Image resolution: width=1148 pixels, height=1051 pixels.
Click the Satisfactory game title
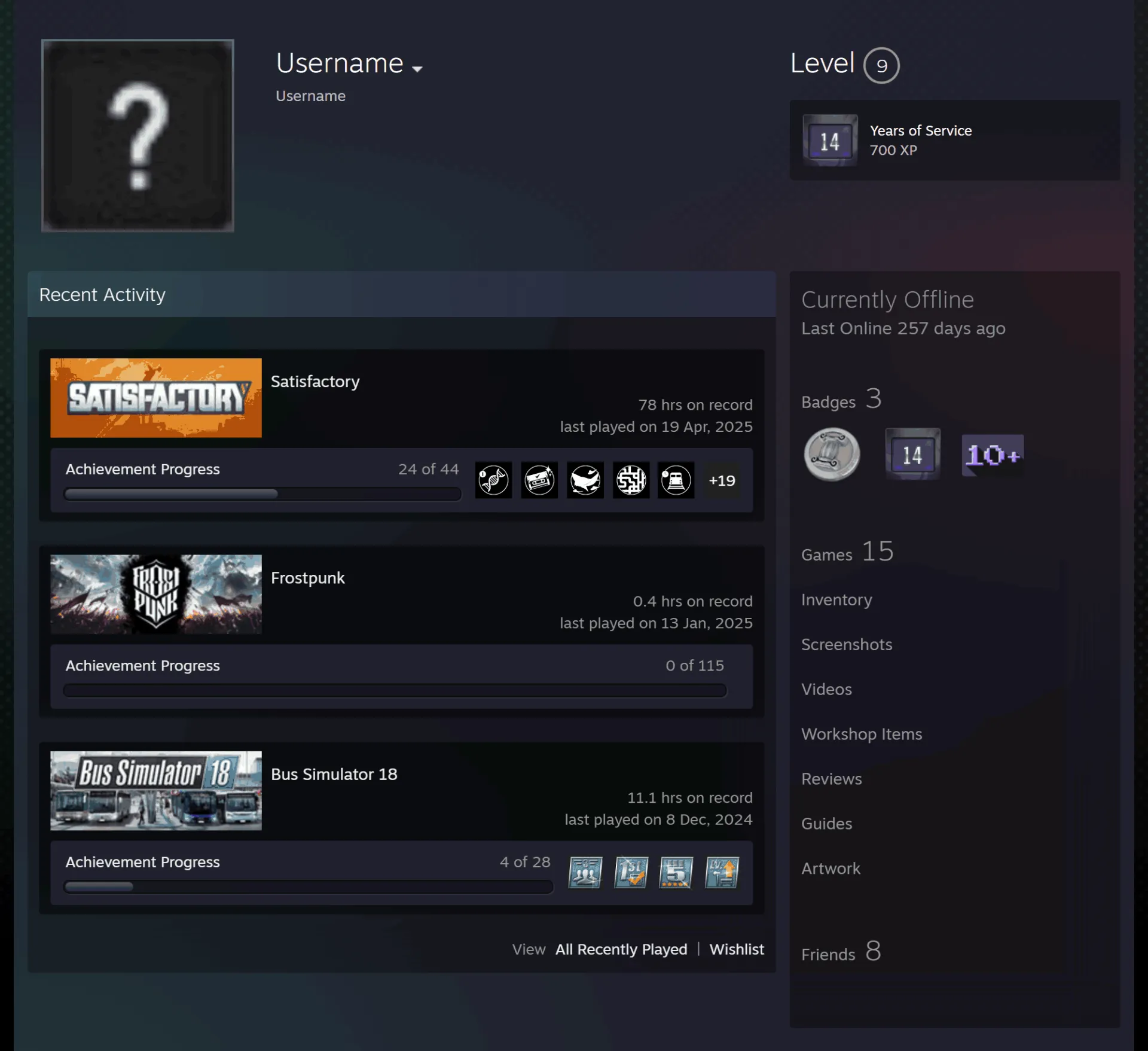315,382
